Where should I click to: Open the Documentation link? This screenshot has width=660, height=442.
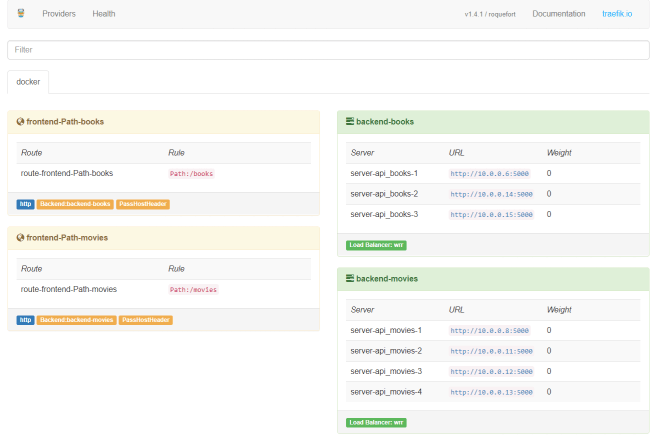click(559, 14)
